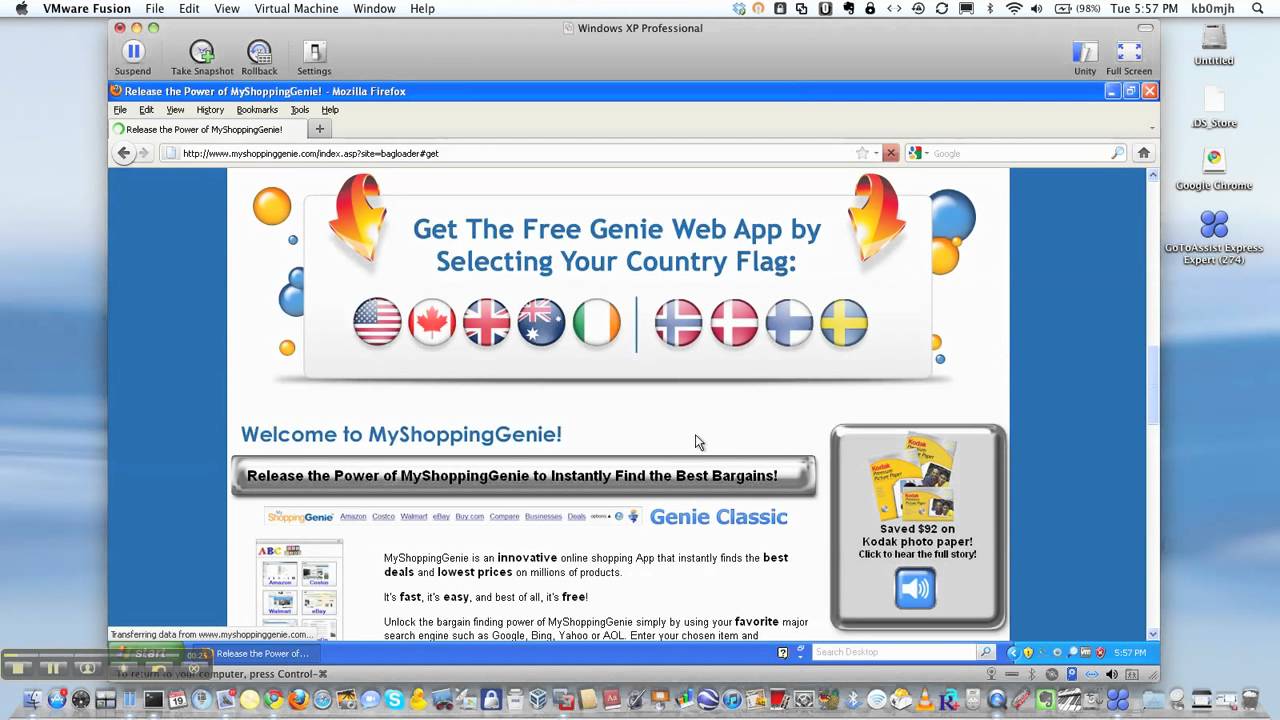
Task: Expand the hidden system tray icons arrow
Action: [x=1012, y=652]
